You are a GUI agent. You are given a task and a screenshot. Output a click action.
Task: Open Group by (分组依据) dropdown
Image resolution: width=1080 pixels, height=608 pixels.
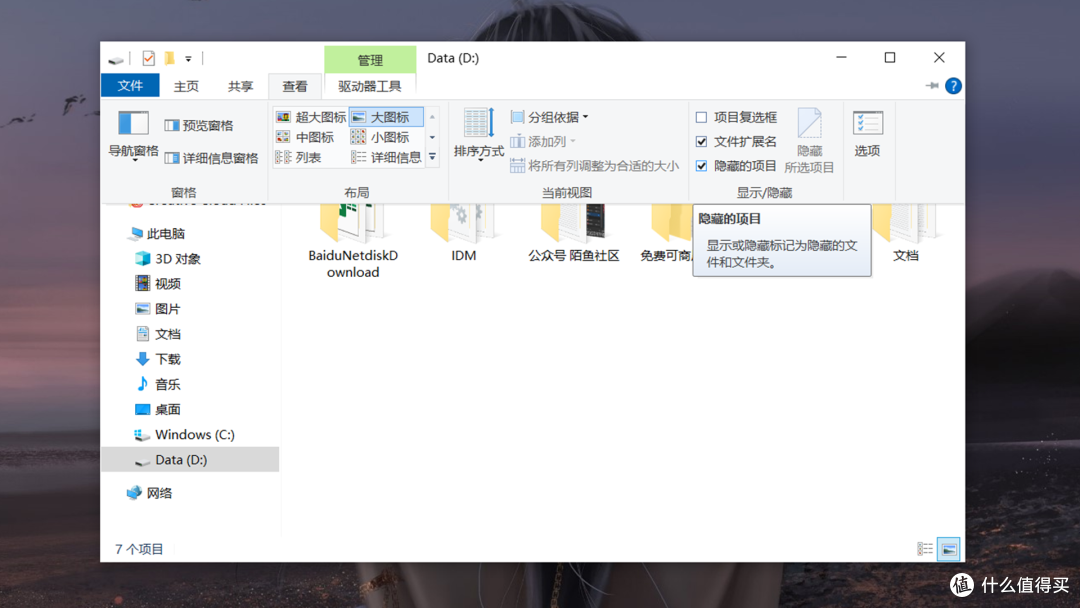point(550,117)
